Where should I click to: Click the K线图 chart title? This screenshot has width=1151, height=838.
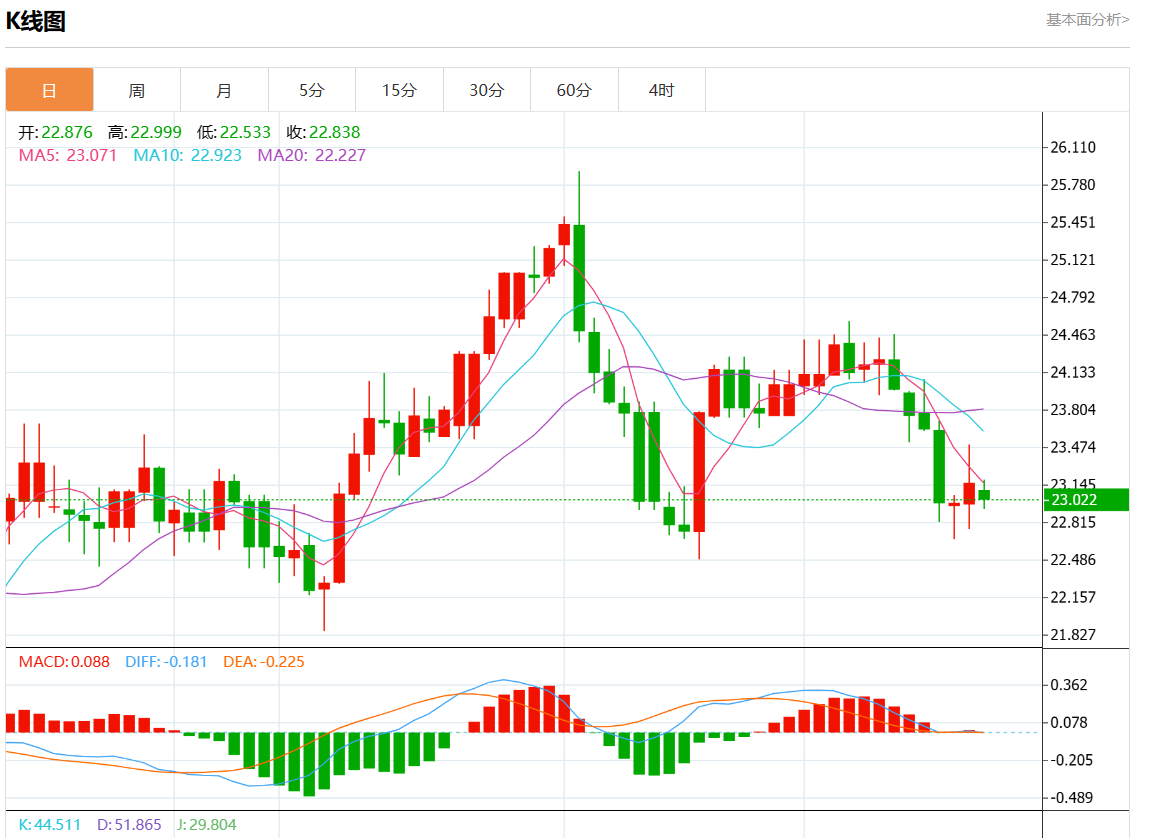pos(36,21)
